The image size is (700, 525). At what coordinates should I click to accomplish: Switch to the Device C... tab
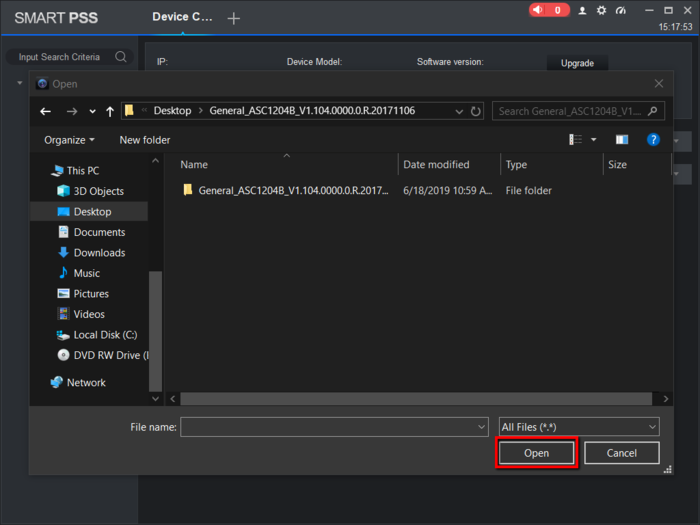coord(181,17)
